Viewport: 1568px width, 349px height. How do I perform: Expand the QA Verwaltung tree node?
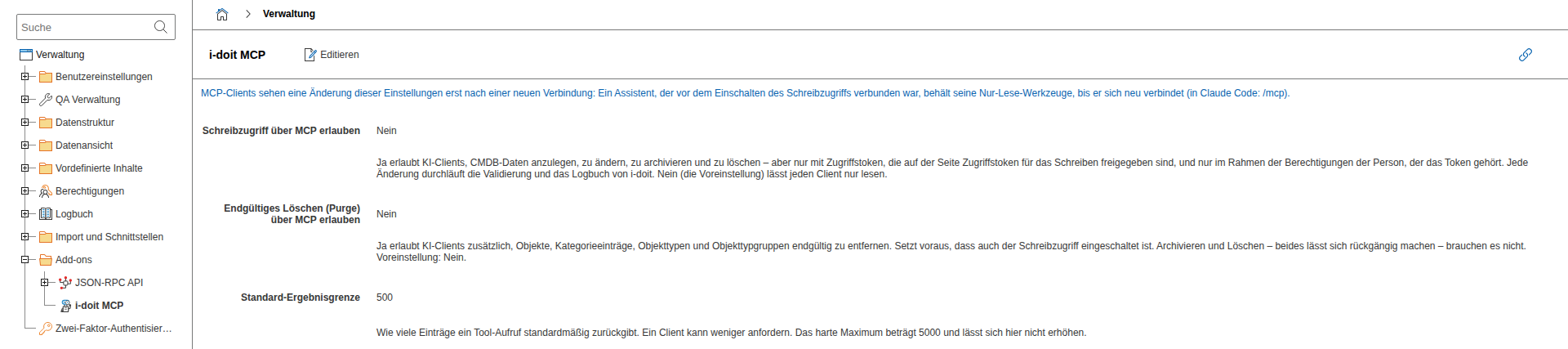point(24,100)
